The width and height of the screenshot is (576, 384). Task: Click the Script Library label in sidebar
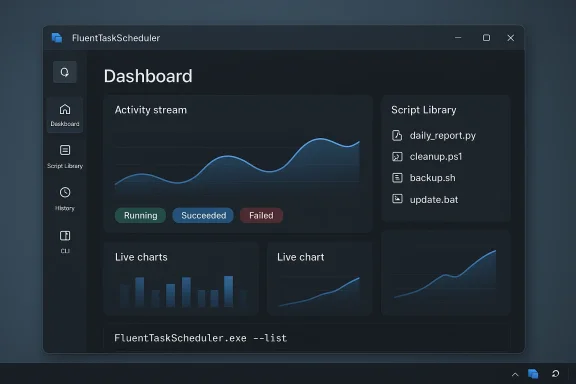point(65,166)
